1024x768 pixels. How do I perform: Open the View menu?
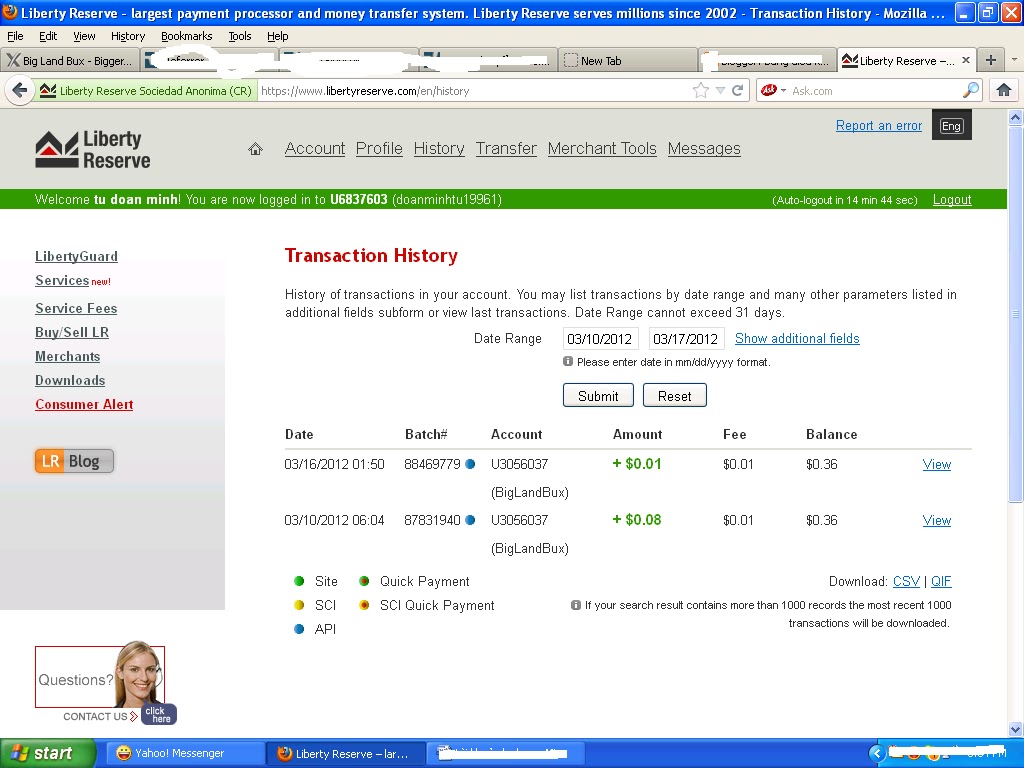84,36
